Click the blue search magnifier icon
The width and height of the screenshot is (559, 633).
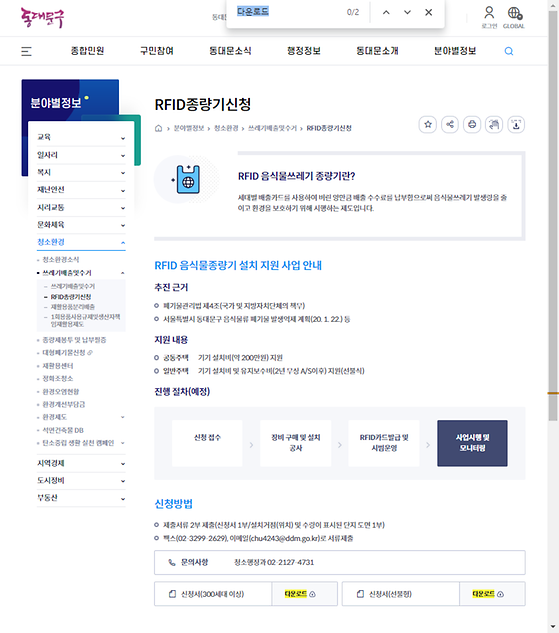509,51
